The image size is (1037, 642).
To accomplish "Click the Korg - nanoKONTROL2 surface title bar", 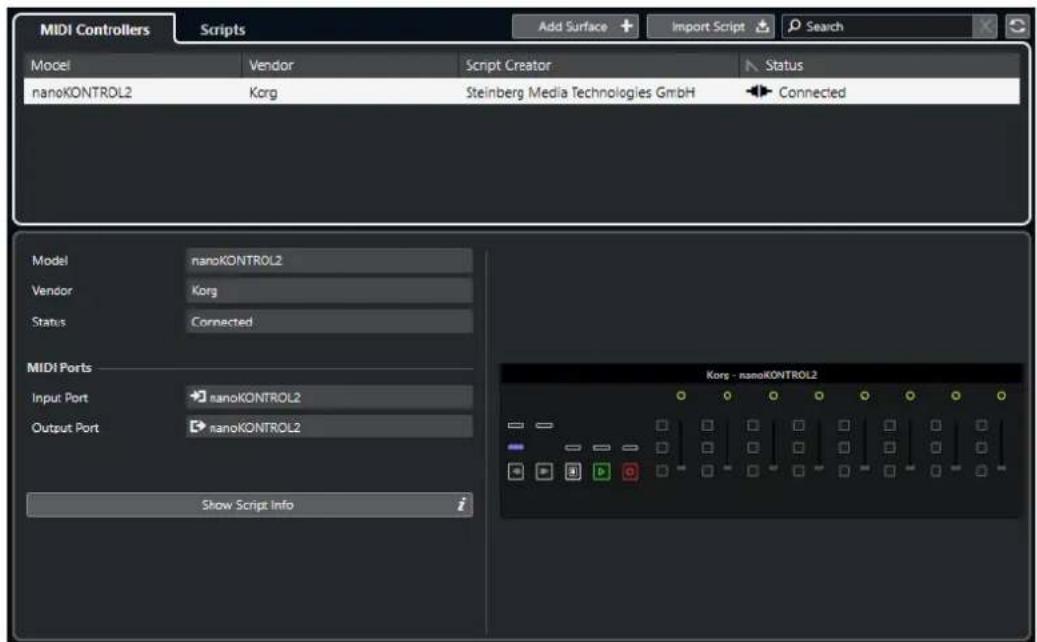I will tap(761, 375).
